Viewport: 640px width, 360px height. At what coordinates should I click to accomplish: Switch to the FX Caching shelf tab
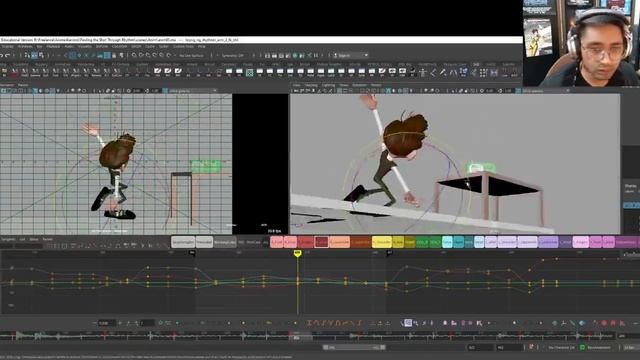[x=121, y=64]
